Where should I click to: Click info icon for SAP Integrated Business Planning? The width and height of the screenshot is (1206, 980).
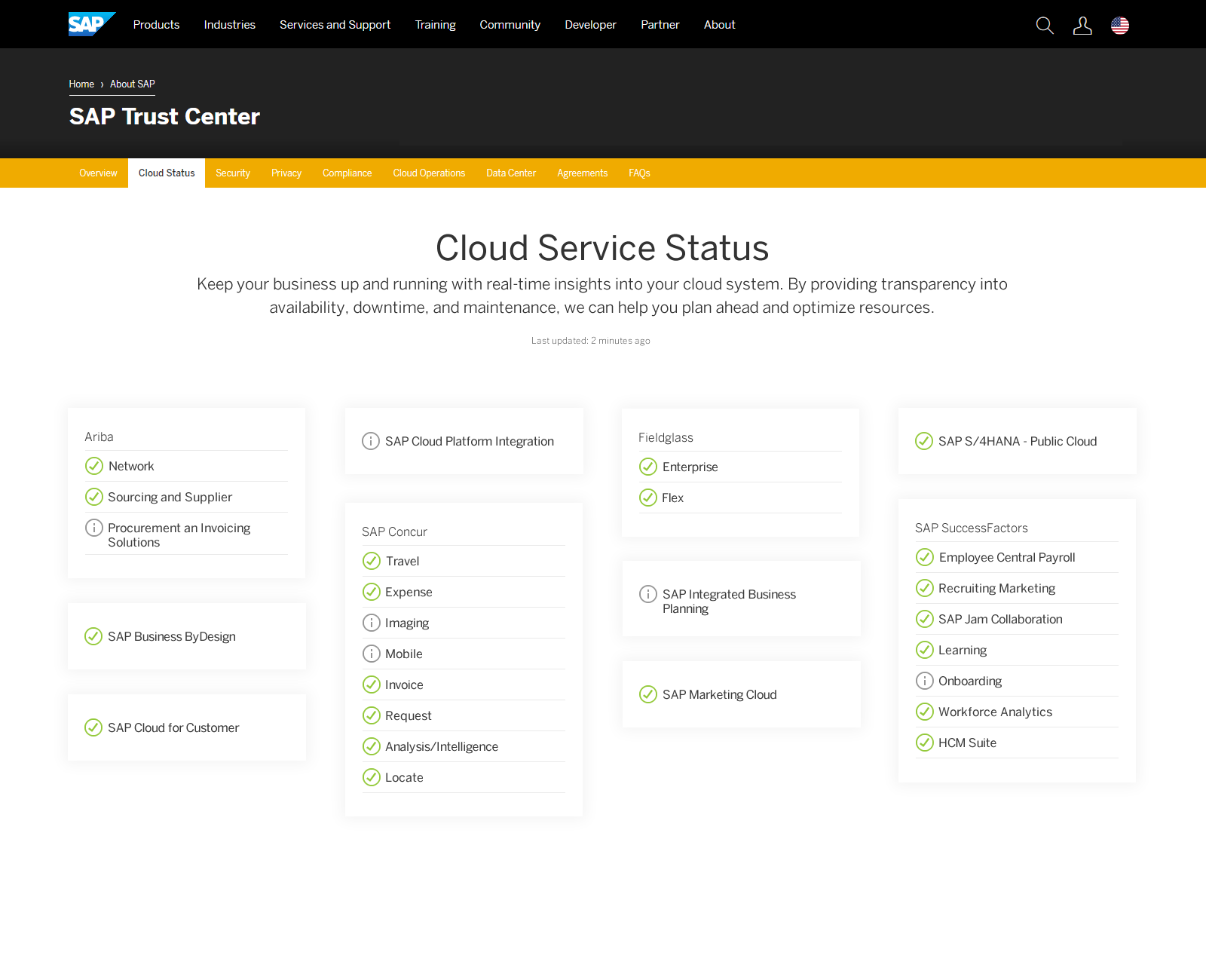(x=648, y=594)
